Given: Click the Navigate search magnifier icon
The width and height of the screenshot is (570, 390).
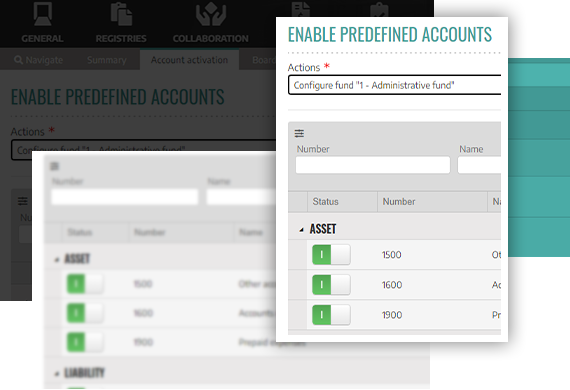Looking at the screenshot, I should click(x=18, y=60).
